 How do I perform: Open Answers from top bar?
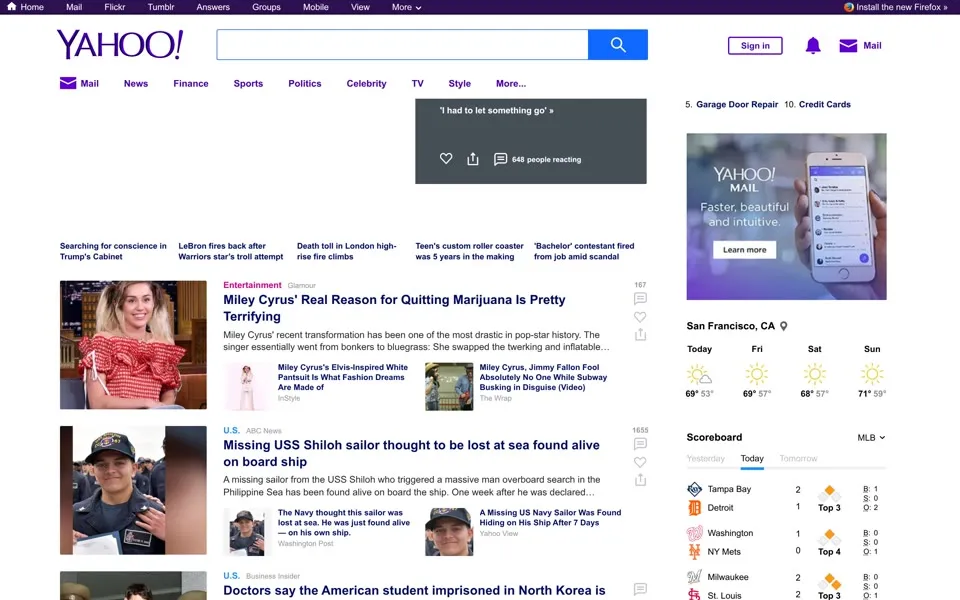213,7
